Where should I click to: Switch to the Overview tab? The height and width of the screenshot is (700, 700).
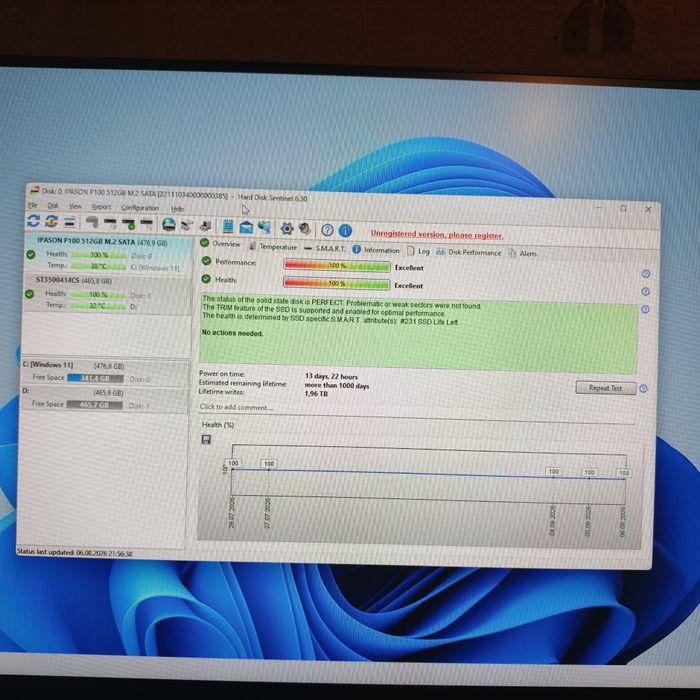[221, 244]
